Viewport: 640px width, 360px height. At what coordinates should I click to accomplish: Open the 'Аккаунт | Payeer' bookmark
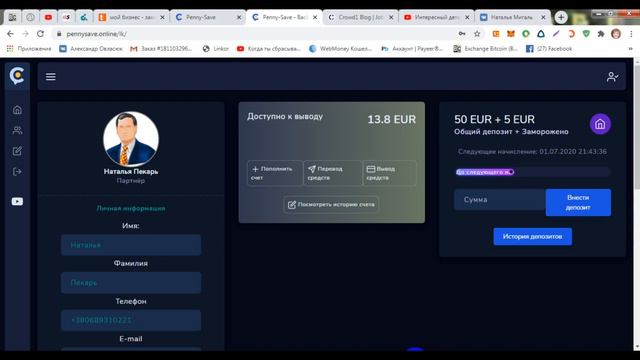click(x=412, y=49)
